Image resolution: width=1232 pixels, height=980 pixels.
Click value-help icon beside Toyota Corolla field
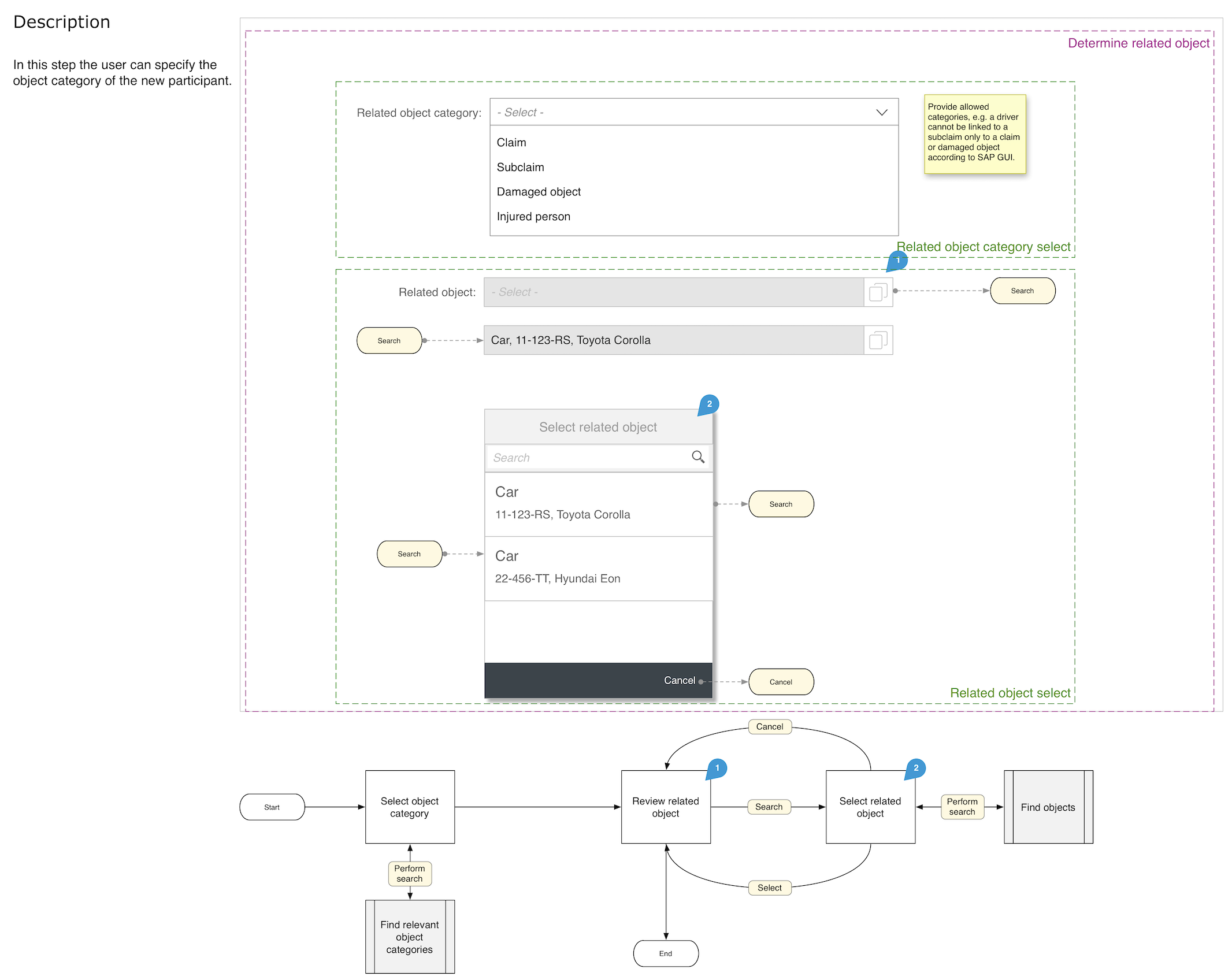tap(878, 340)
